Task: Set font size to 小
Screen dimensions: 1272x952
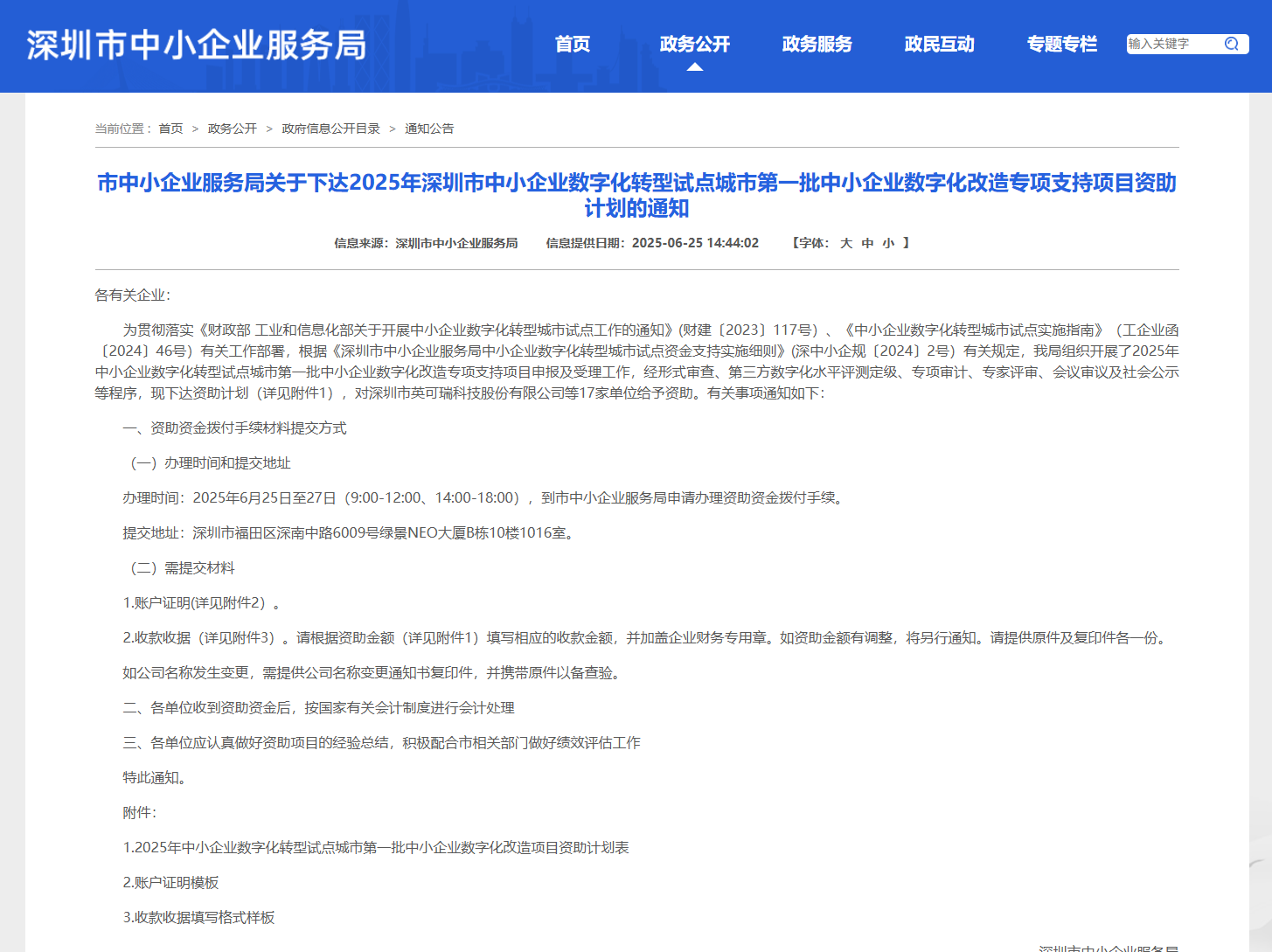Action: tap(888, 243)
